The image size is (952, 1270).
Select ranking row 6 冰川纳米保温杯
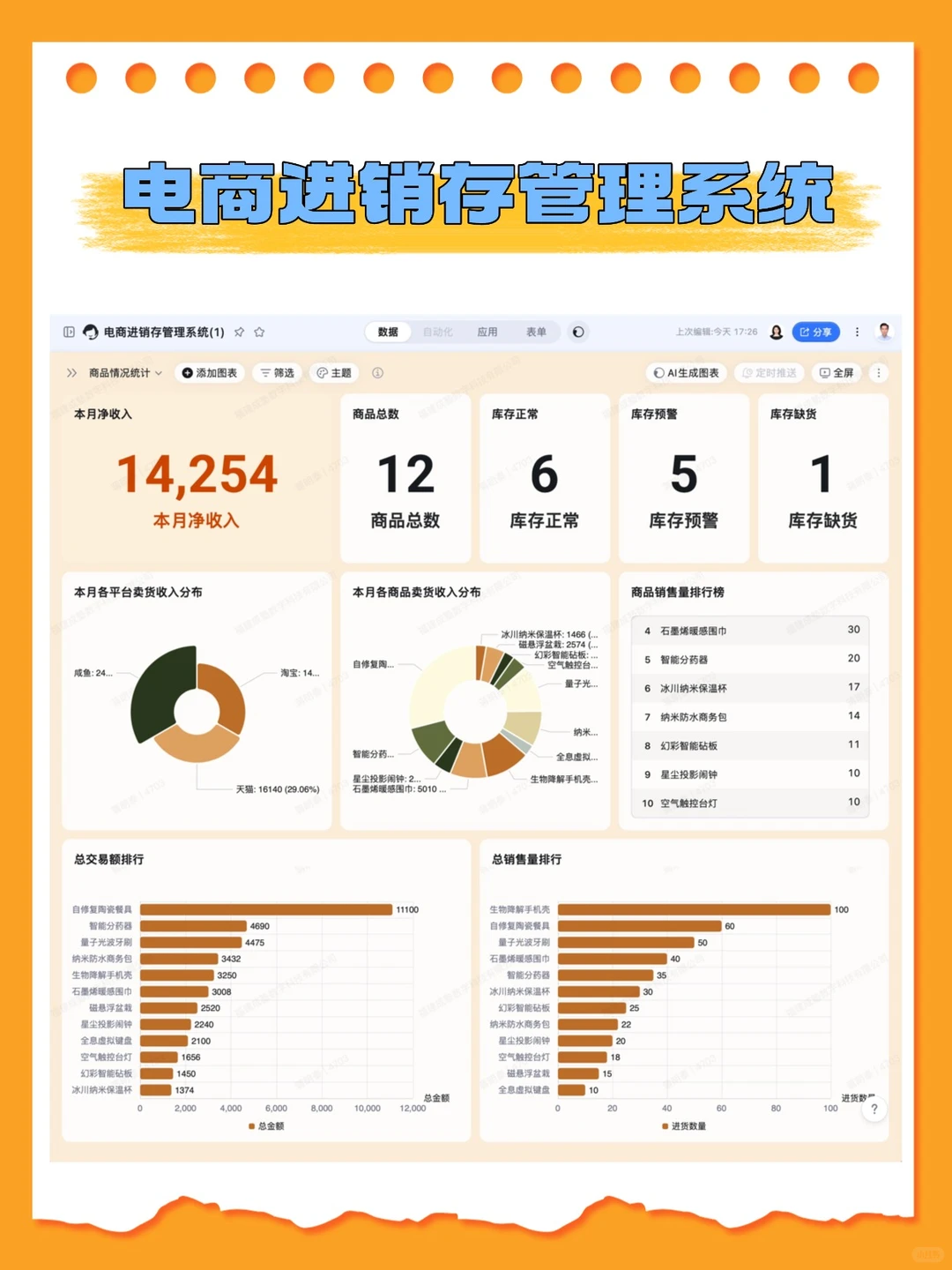click(x=751, y=688)
